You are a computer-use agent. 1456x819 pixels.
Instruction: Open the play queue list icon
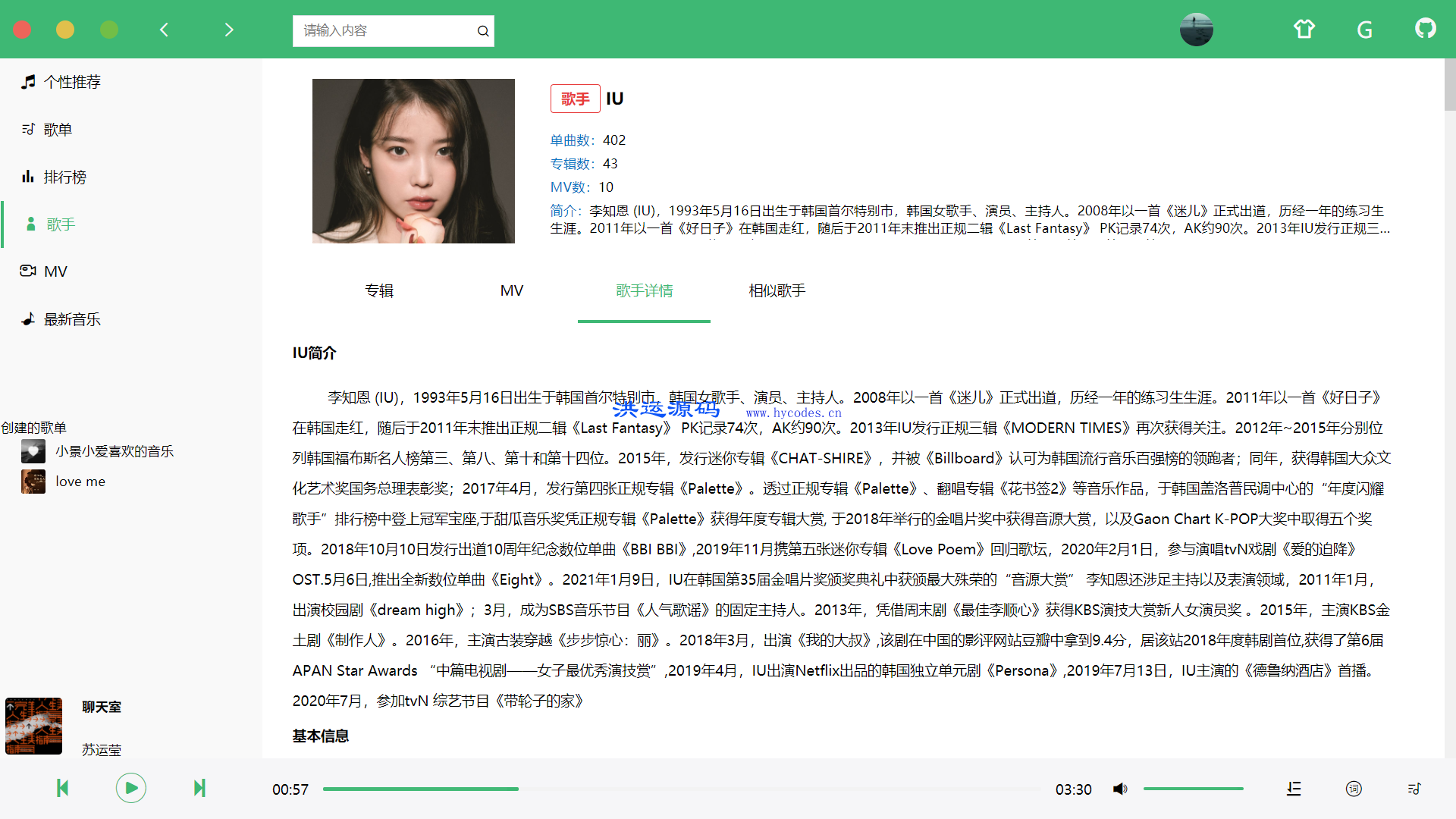pos(1294,789)
